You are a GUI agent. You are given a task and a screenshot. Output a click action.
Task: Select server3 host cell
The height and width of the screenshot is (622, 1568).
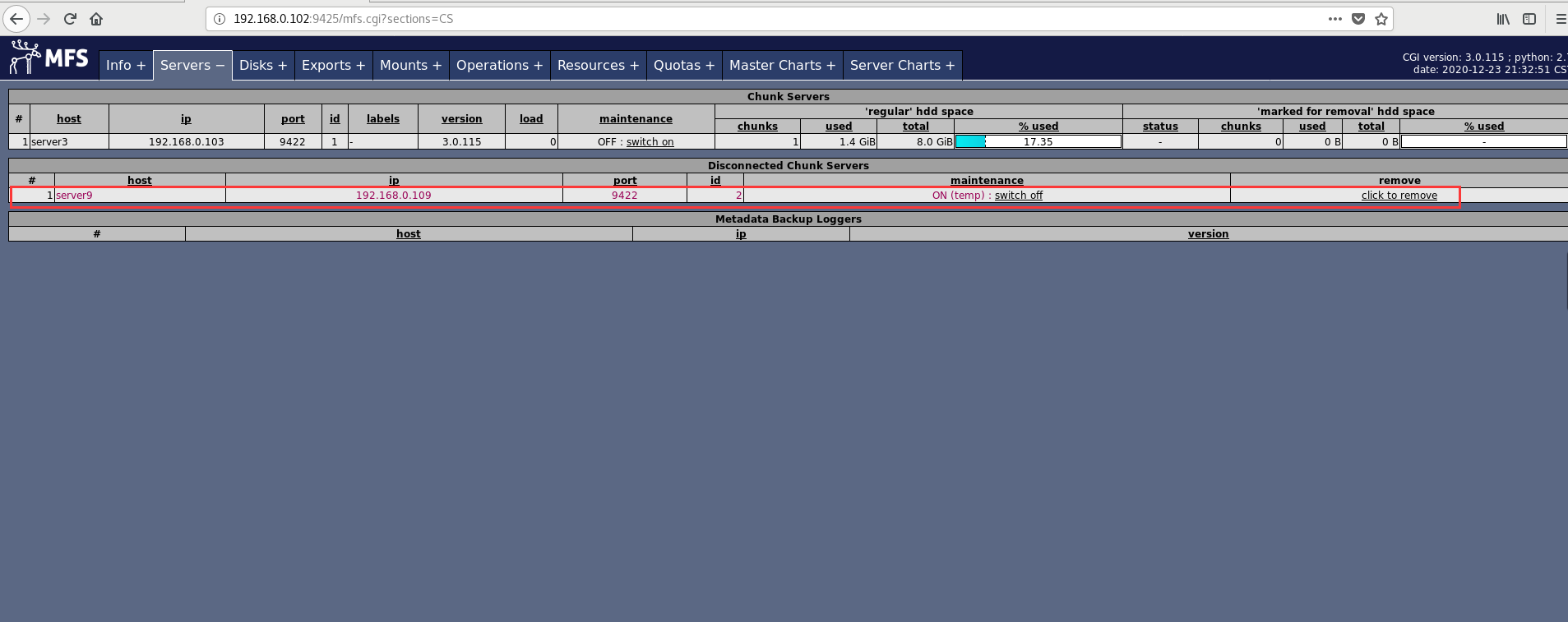coord(69,142)
